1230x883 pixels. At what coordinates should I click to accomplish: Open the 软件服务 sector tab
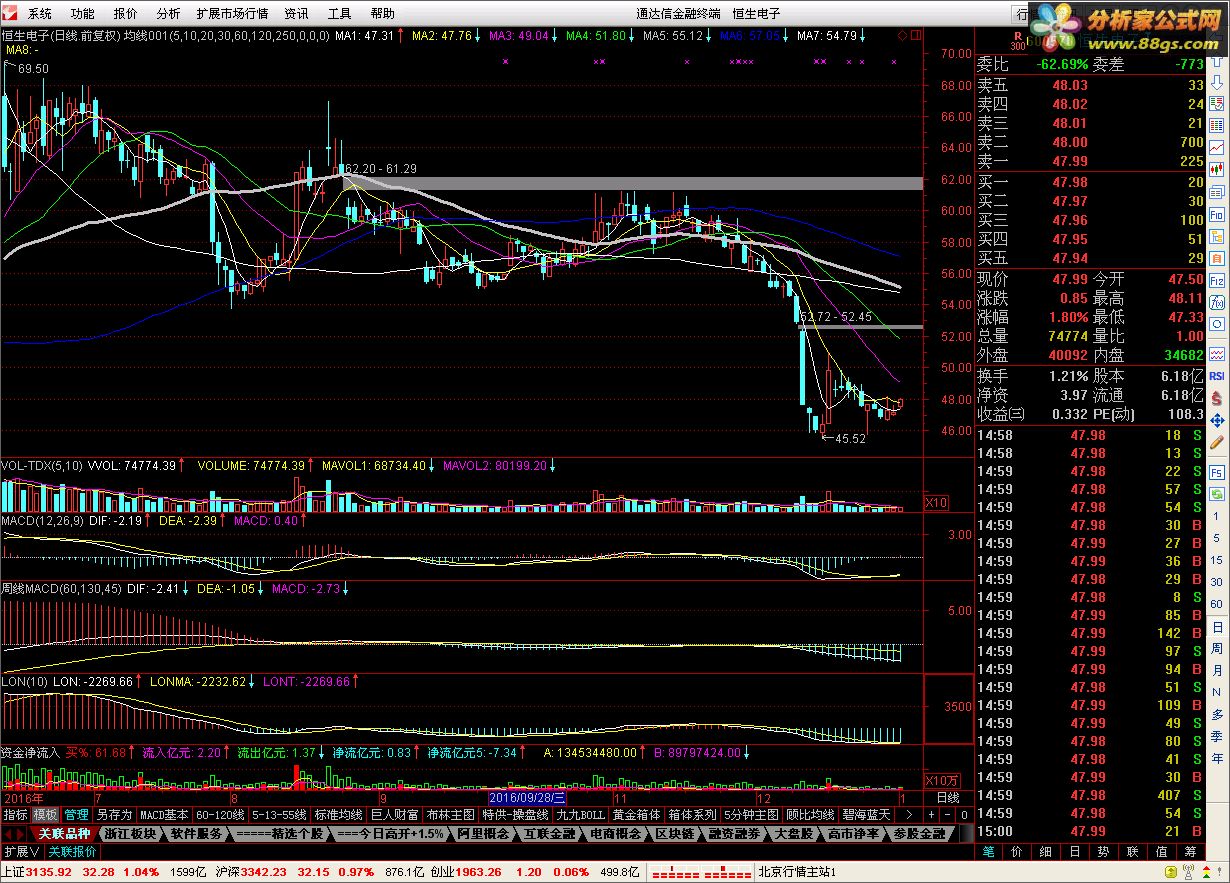[x=196, y=833]
